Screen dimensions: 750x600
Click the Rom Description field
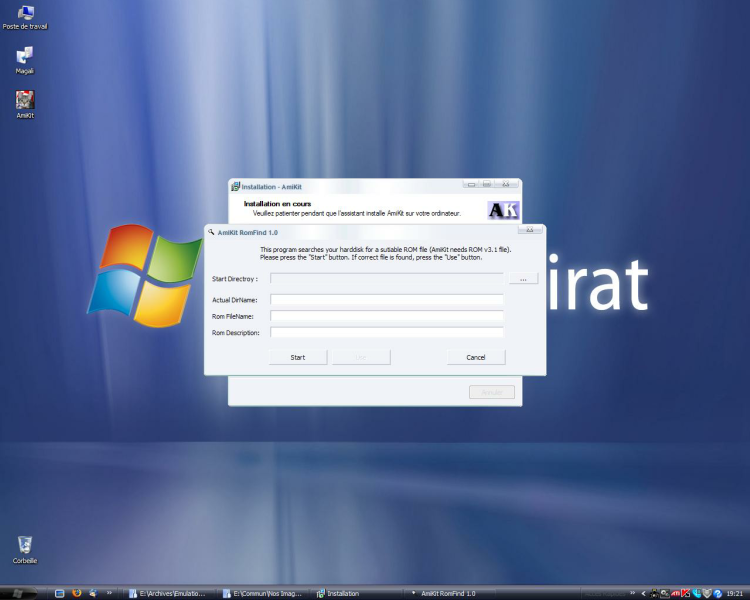point(386,332)
